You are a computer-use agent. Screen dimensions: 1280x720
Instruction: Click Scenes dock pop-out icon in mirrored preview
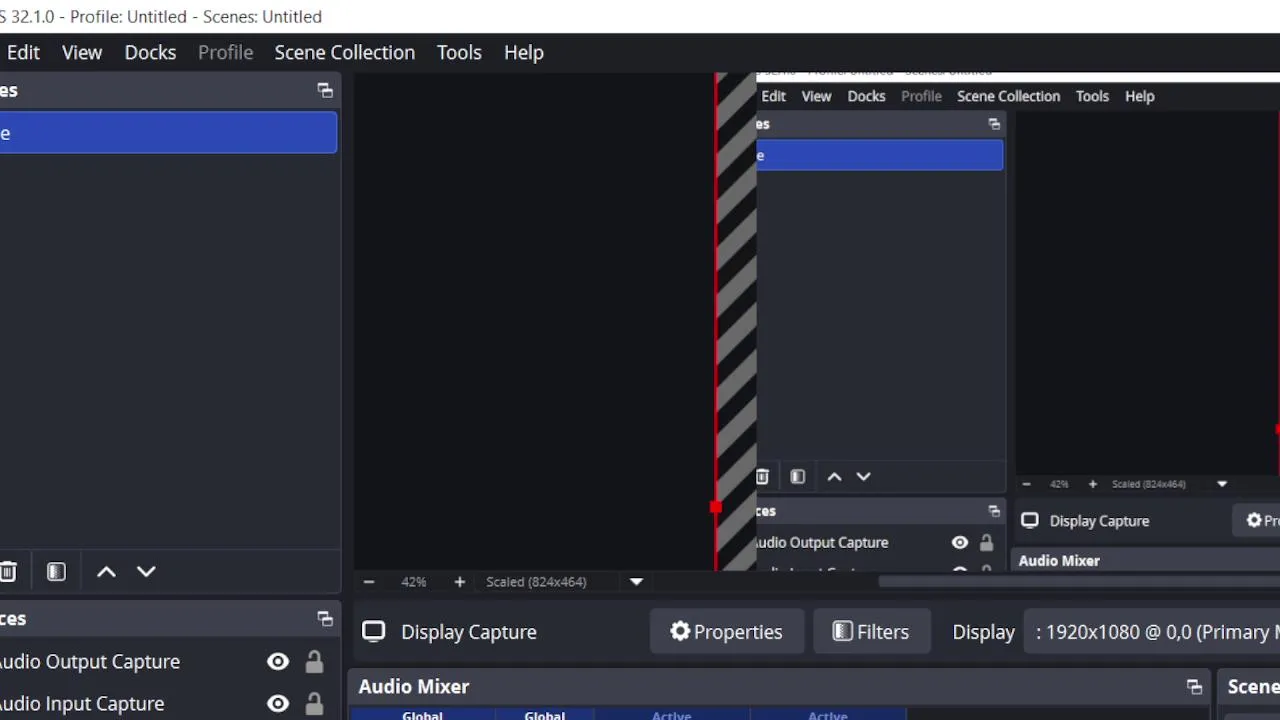[994, 124]
